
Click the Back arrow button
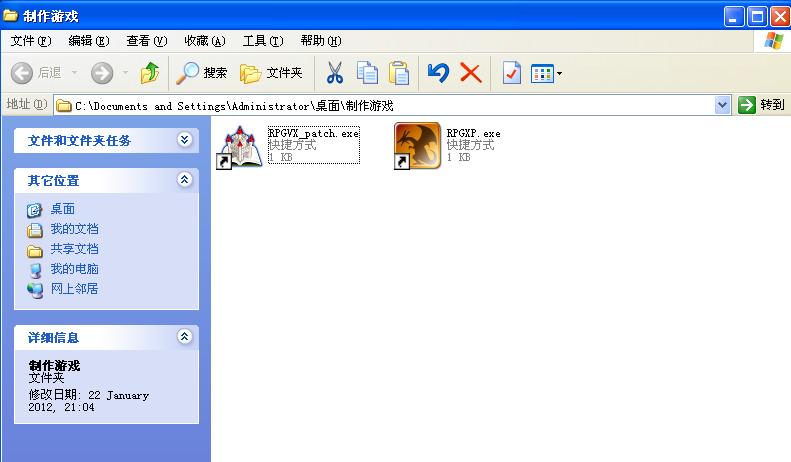[x=22, y=73]
